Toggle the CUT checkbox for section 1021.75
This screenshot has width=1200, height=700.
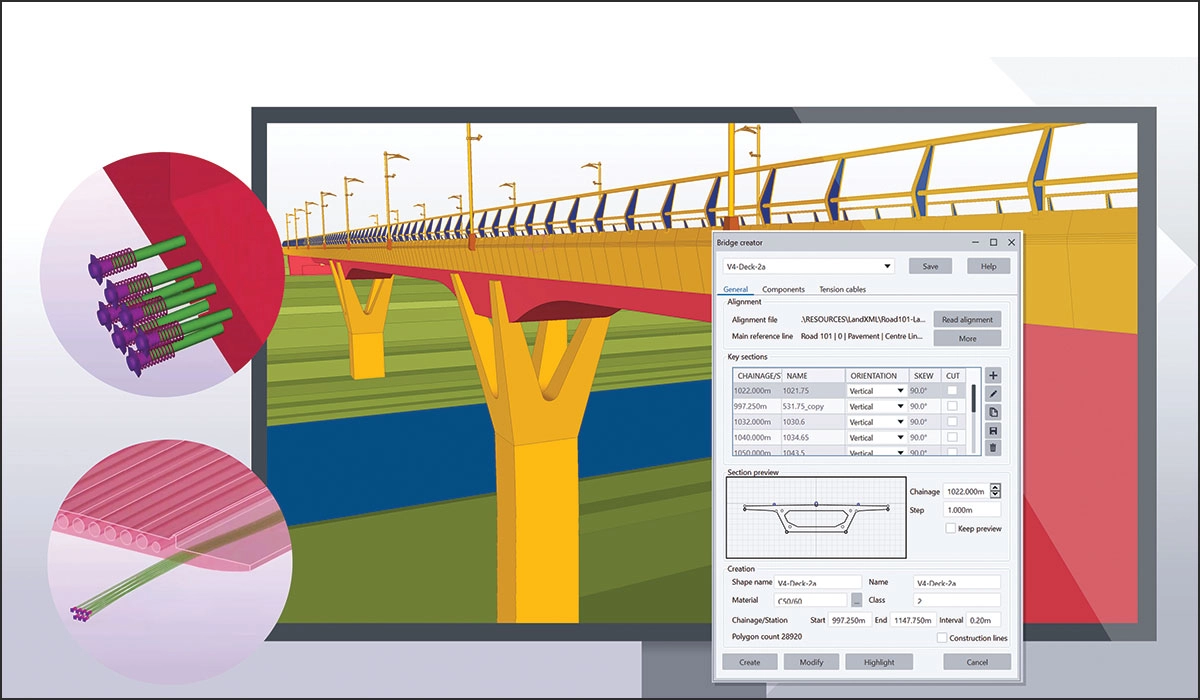(953, 391)
